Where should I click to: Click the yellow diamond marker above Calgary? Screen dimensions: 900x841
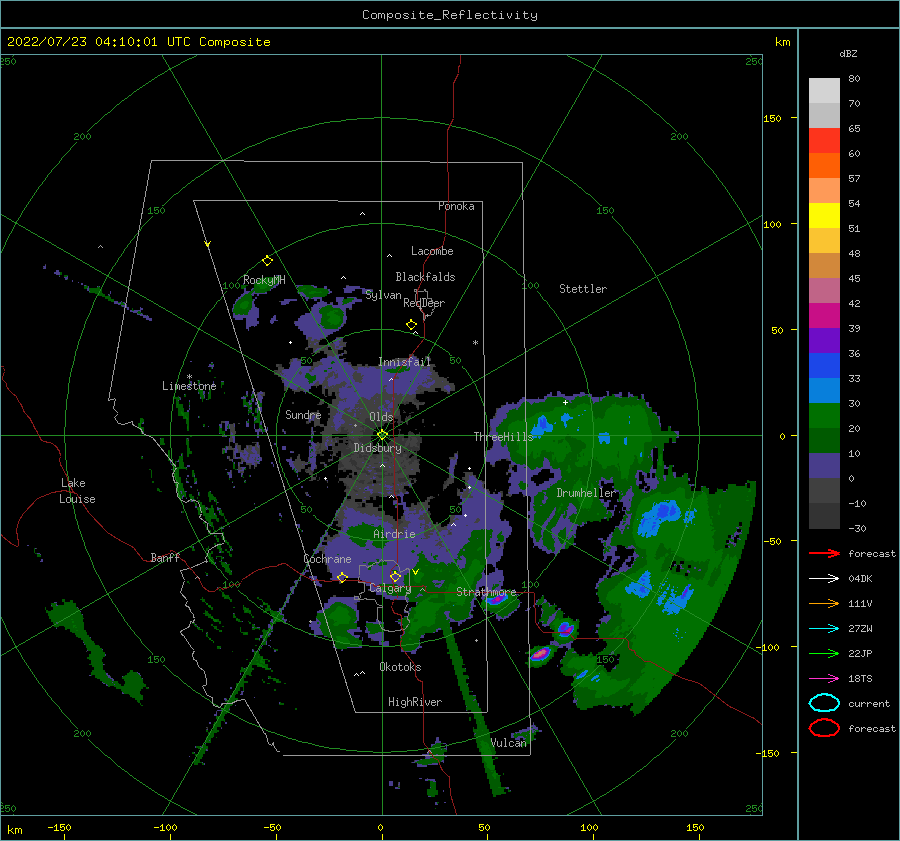[395, 576]
